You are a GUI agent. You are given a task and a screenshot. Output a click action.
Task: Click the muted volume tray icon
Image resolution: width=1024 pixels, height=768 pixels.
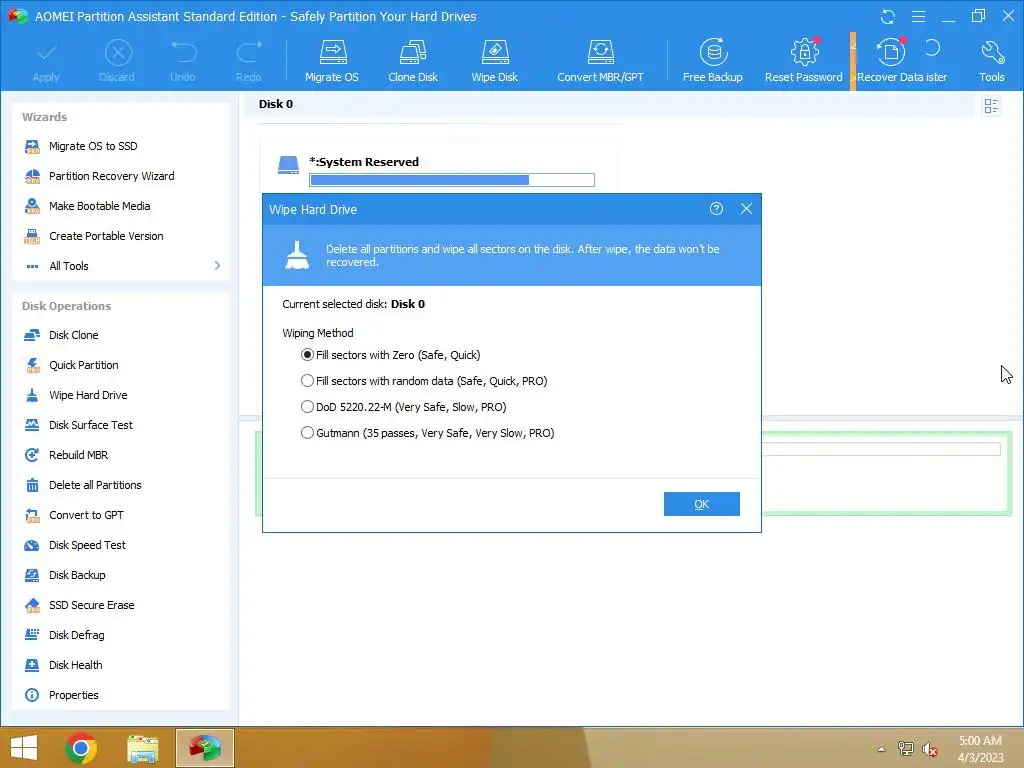[x=930, y=749]
